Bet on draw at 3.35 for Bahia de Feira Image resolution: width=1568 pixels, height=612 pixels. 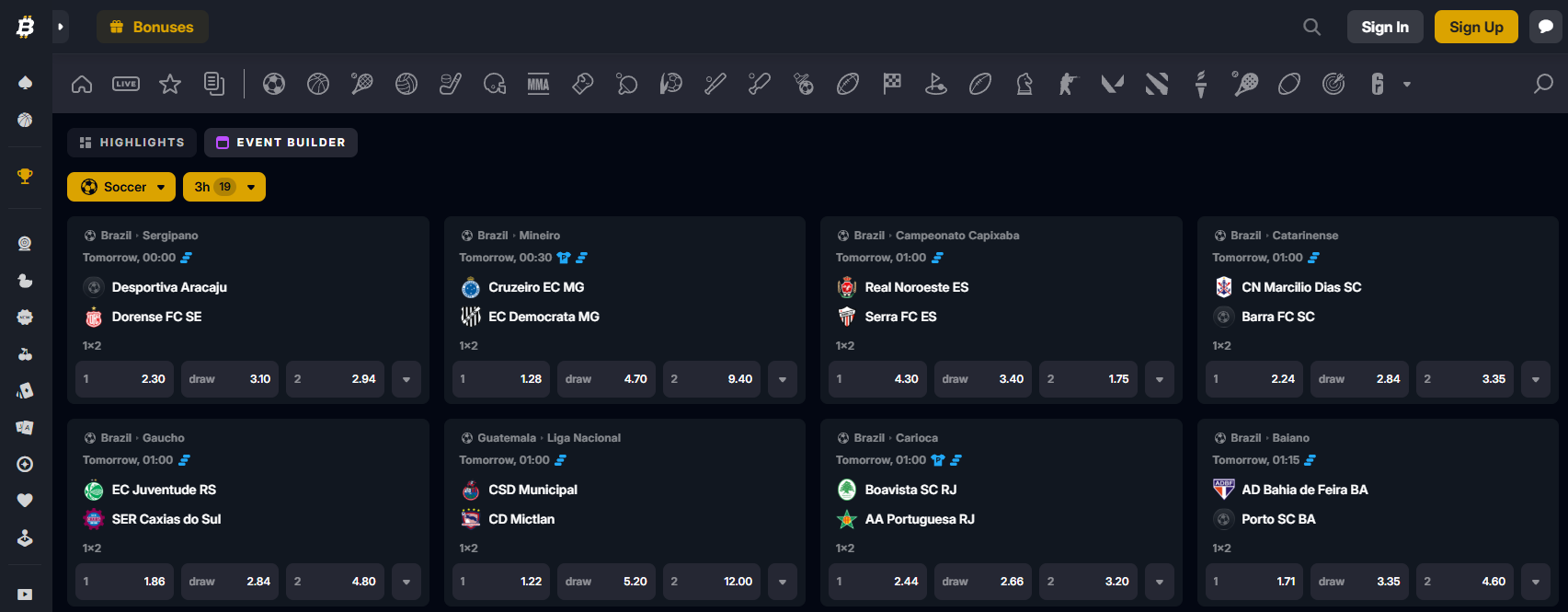1359,582
